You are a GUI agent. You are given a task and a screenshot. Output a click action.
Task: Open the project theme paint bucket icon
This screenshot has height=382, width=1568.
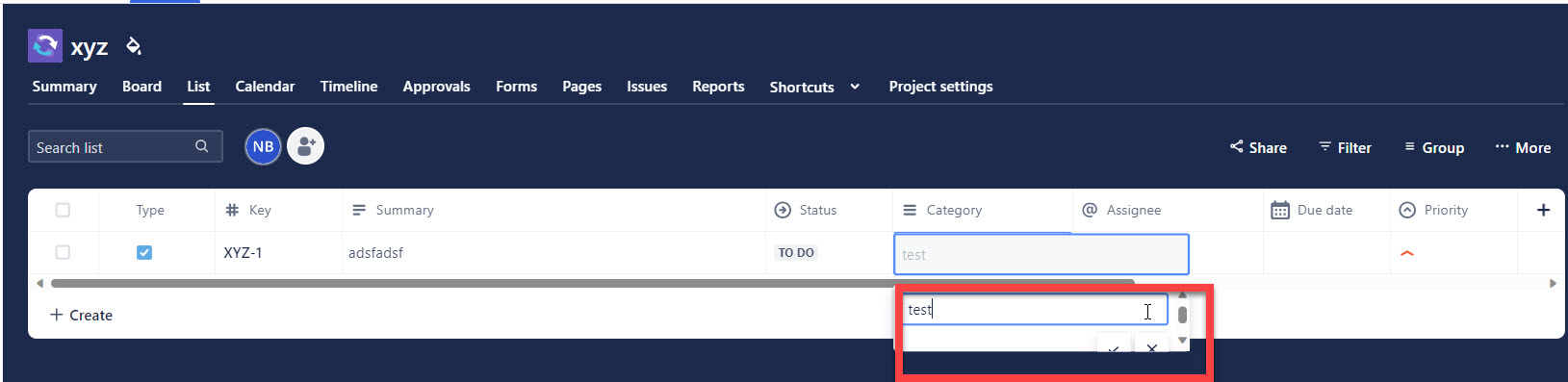(x=134, y=45)
